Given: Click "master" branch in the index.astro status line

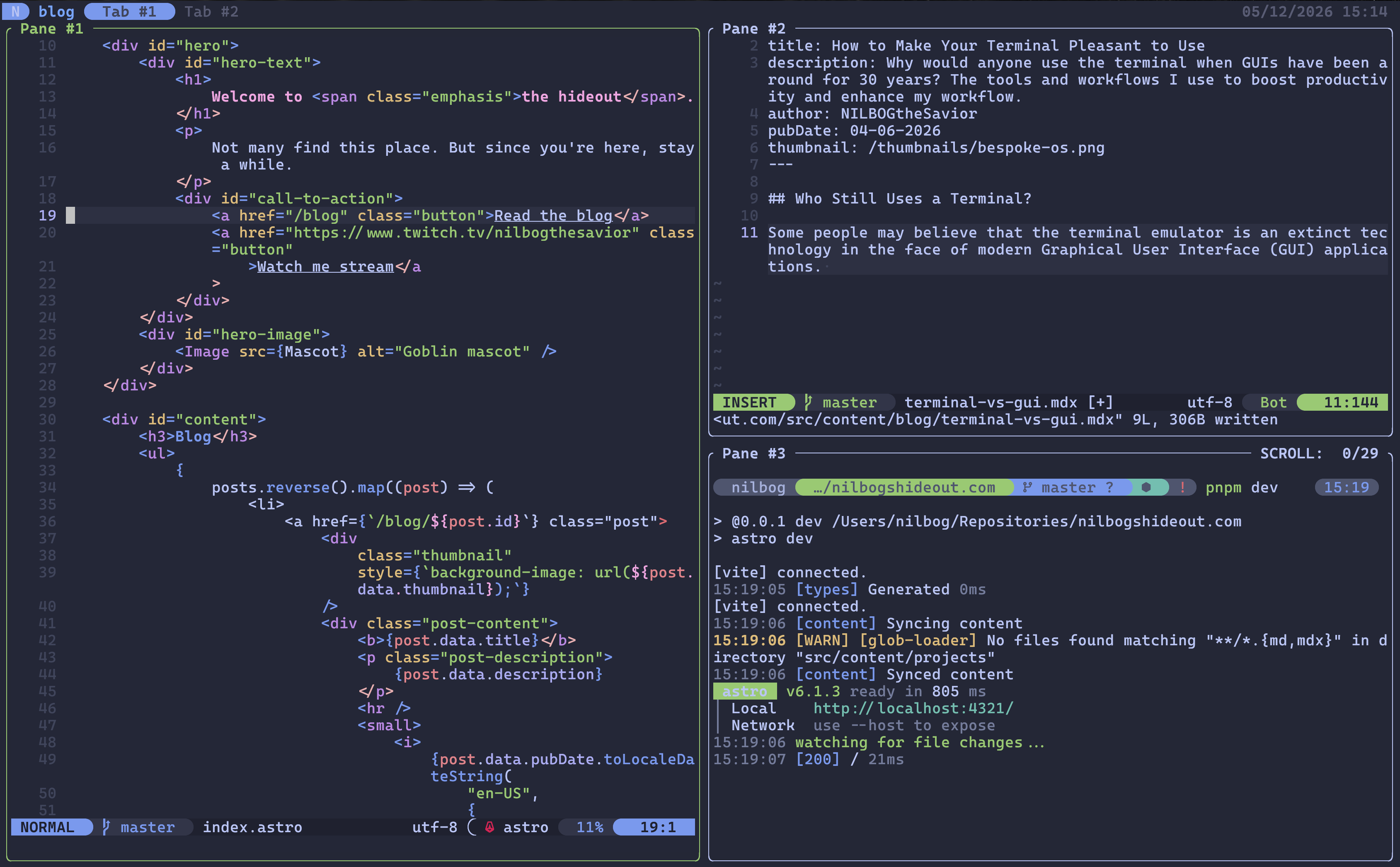Looking at the screenshot, I should [148, 827].
